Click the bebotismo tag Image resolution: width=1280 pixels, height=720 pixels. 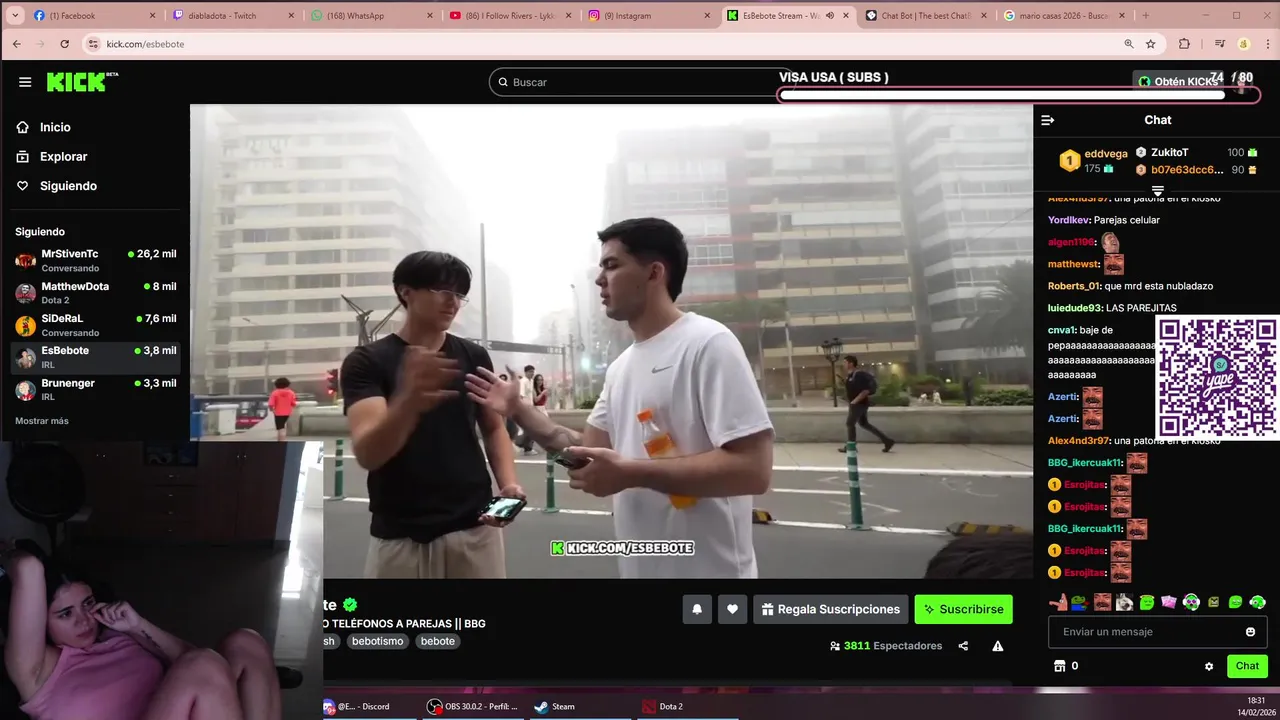pyautogui.click(x=377, y=641)
